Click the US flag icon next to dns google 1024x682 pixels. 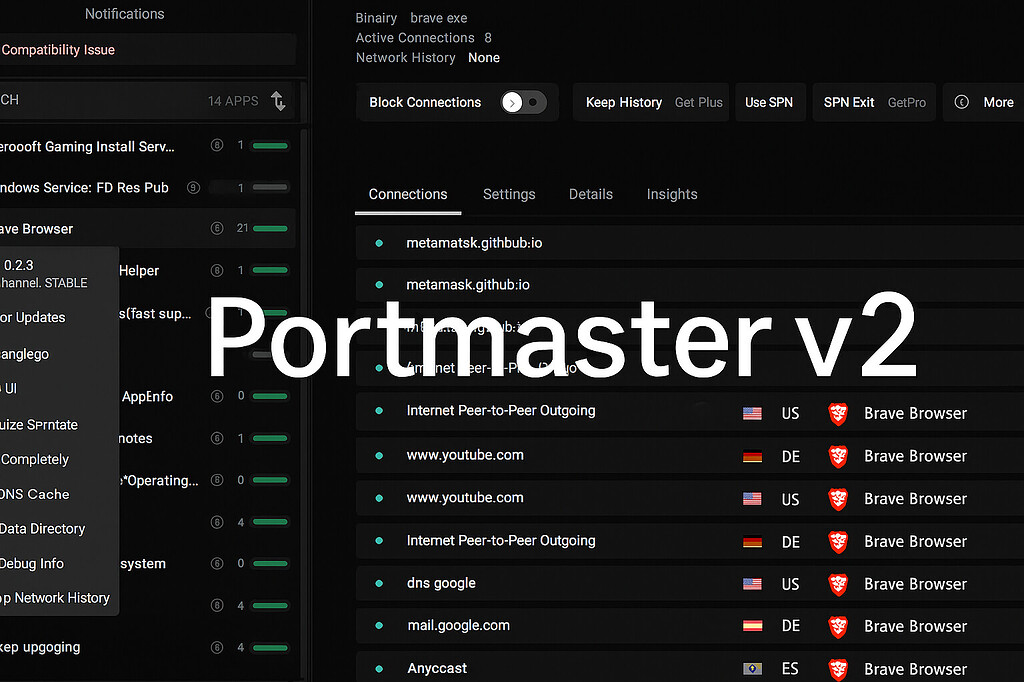751,583
